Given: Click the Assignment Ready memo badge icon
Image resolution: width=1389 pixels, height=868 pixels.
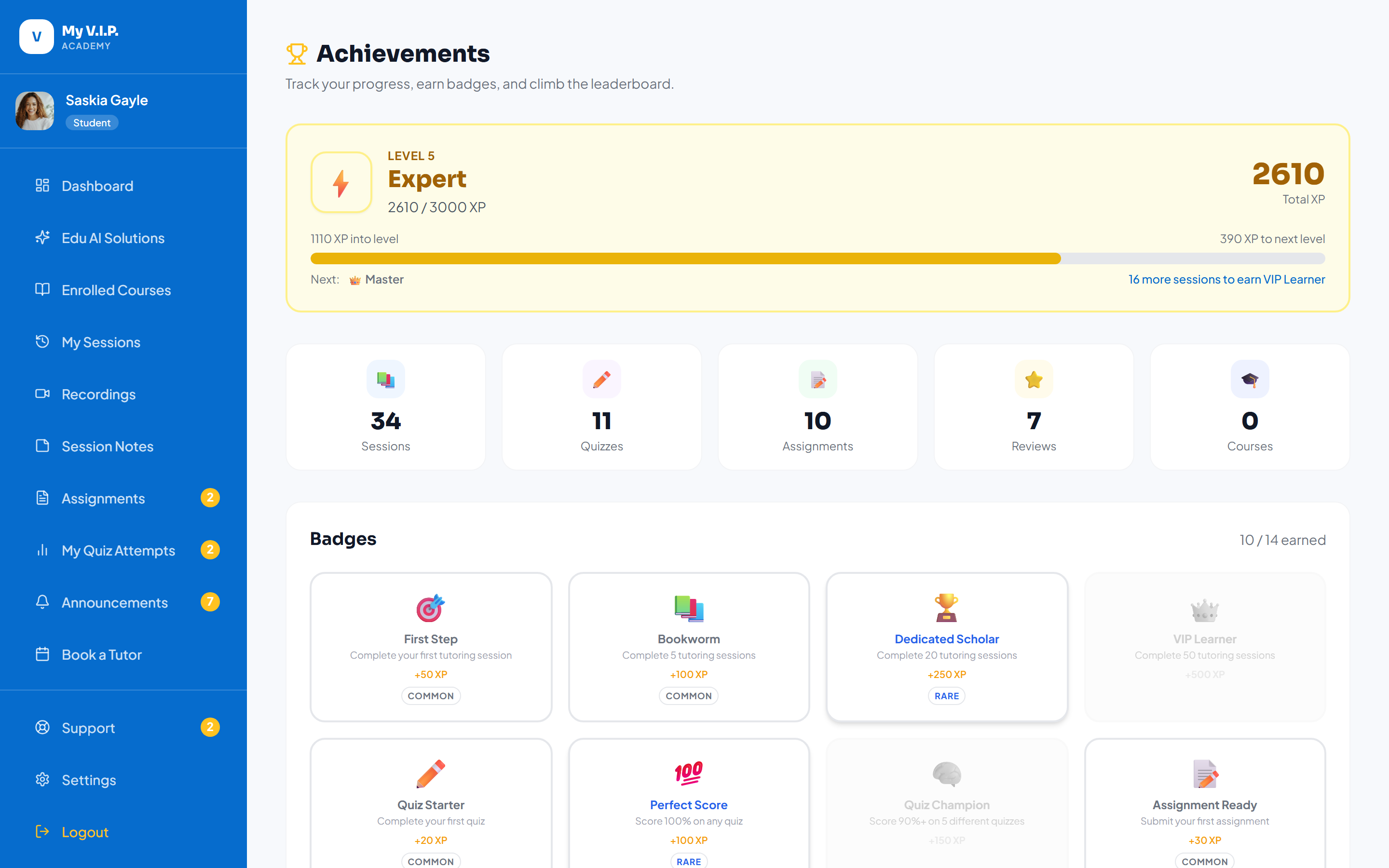Looking at the screenshot, I should pos(1205,774).
